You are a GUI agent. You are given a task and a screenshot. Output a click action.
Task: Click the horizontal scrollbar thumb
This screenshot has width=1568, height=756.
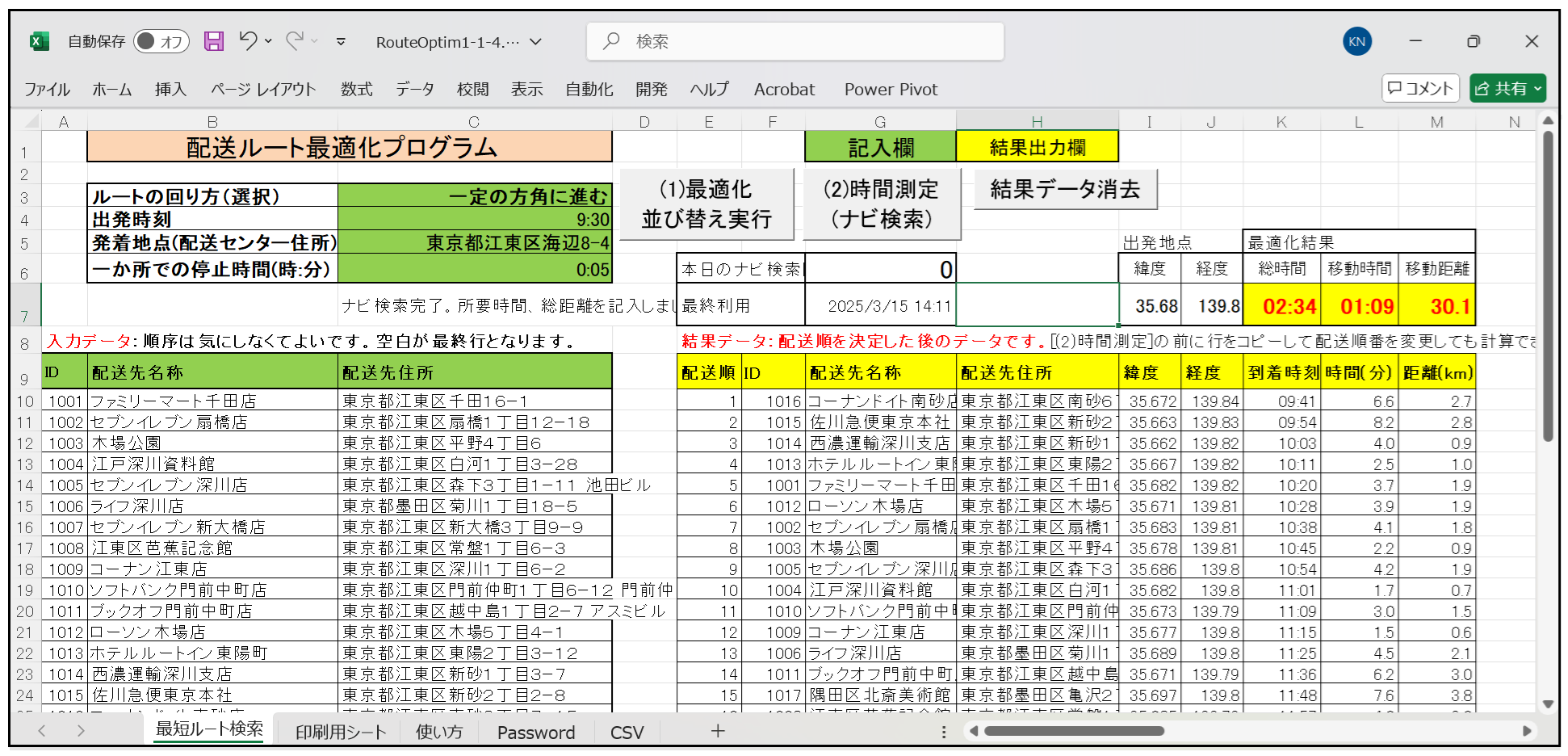pyautogui.click(x=1074, y=731)
